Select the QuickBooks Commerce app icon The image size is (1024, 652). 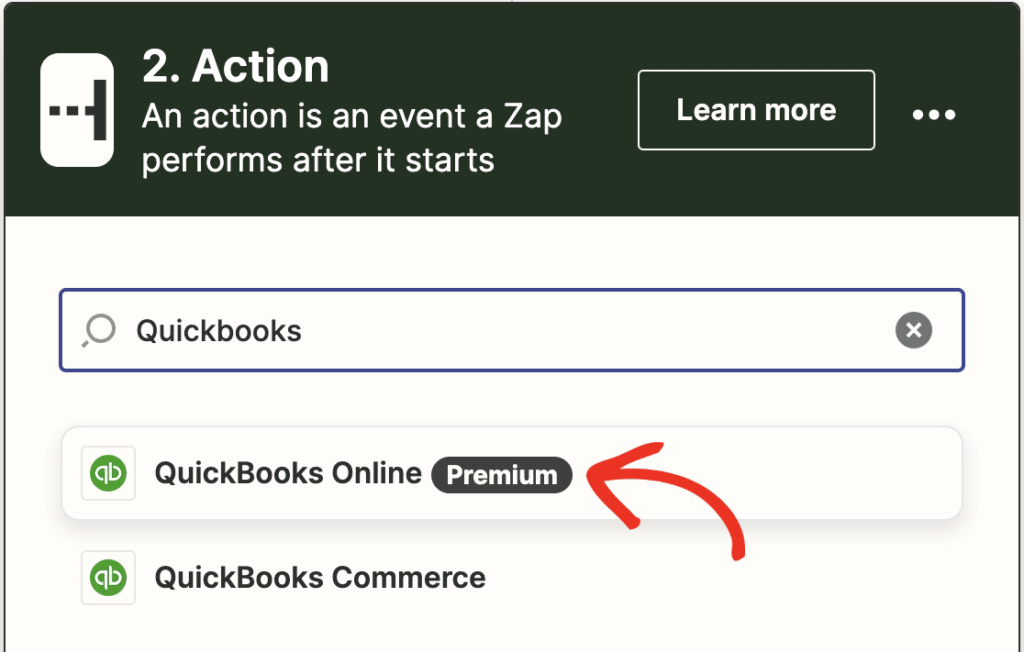click(x=107, y=577)
